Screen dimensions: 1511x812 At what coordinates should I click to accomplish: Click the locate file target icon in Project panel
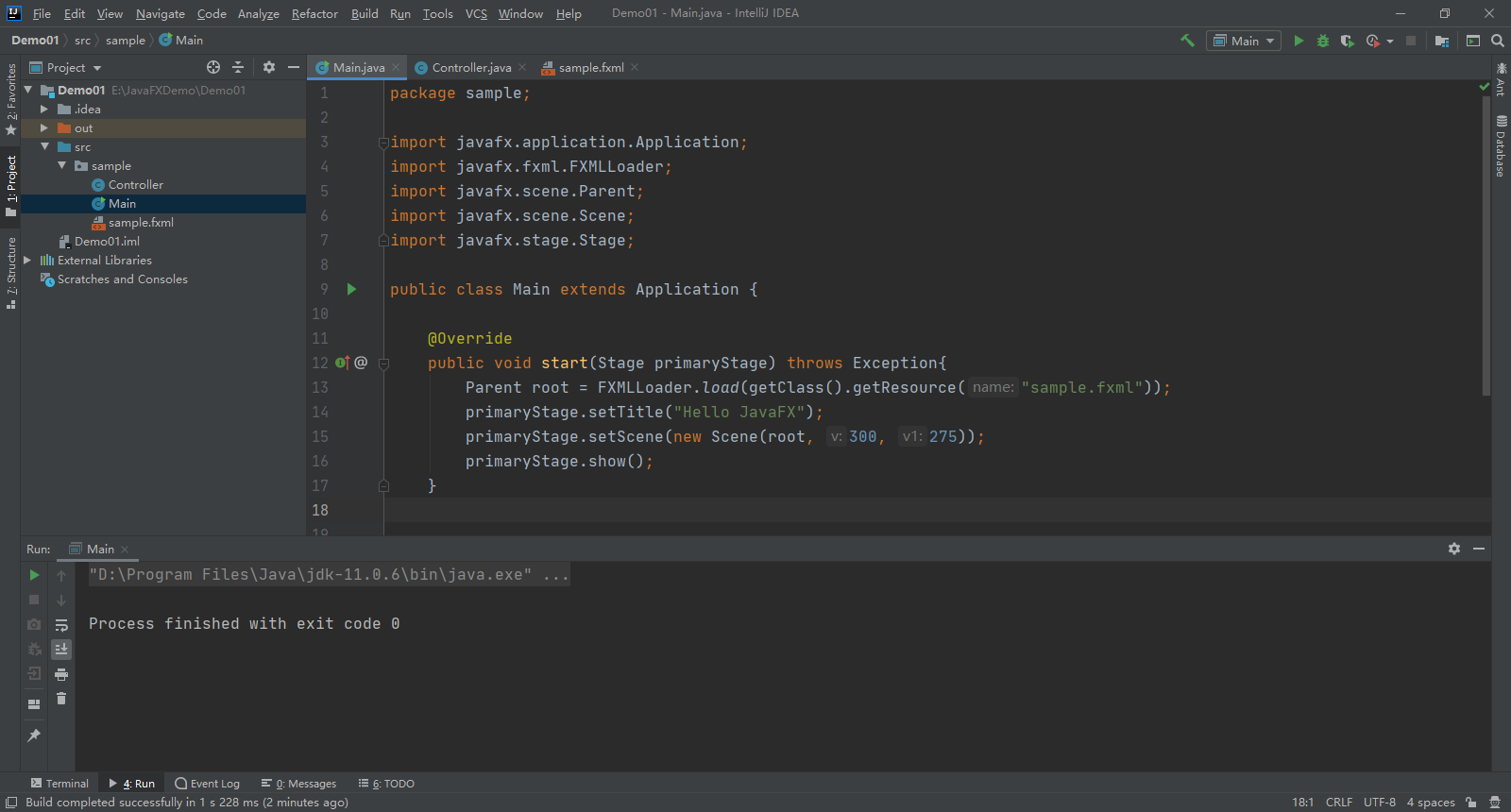[213, 67]
